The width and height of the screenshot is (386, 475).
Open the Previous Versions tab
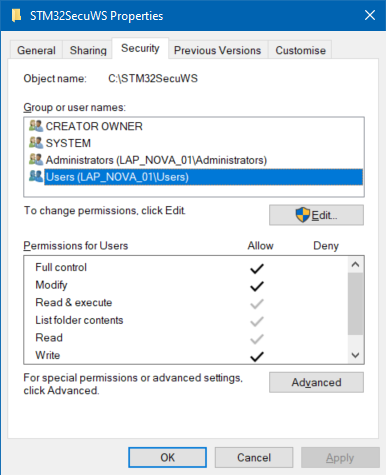pyautogui.click(x=218, y=50)
